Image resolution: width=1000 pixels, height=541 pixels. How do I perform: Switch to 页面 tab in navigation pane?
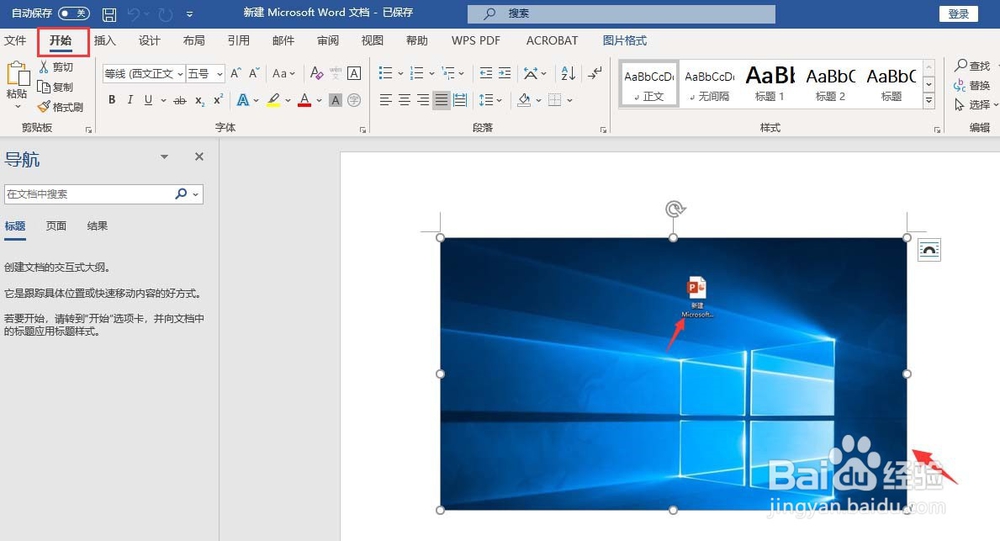click(56, 226)
